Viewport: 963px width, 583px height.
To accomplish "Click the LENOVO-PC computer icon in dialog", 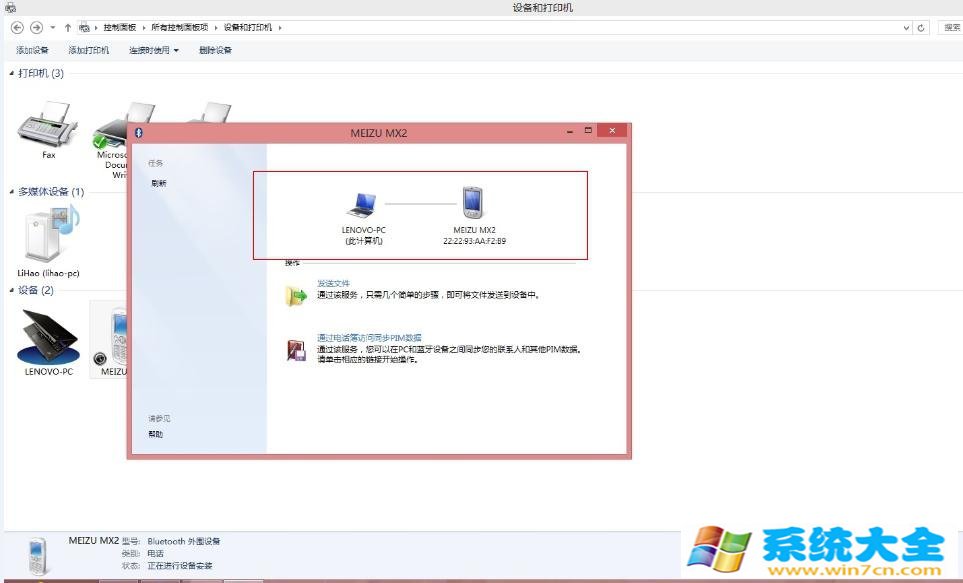I will click(362, 204).
